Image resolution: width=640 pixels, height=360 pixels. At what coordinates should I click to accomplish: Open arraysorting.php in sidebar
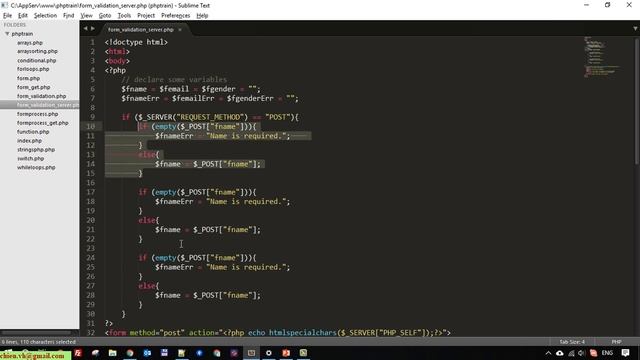[37, 51]
